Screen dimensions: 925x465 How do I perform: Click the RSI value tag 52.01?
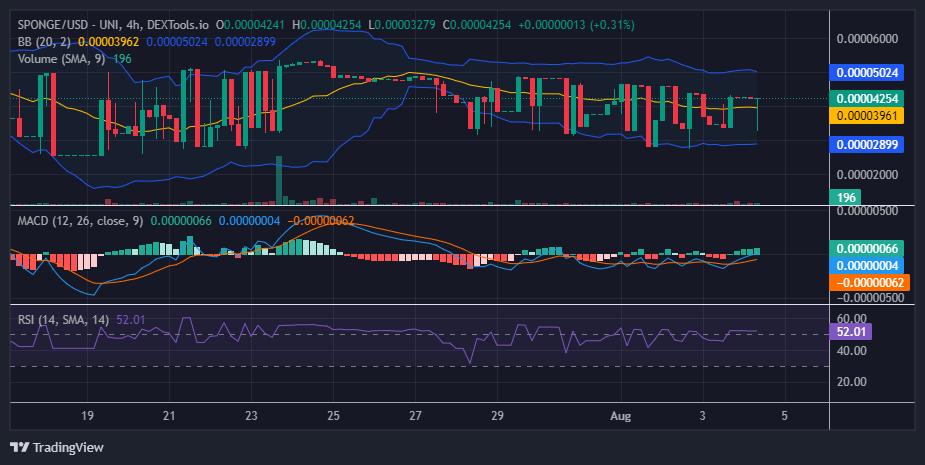(850, 332)
